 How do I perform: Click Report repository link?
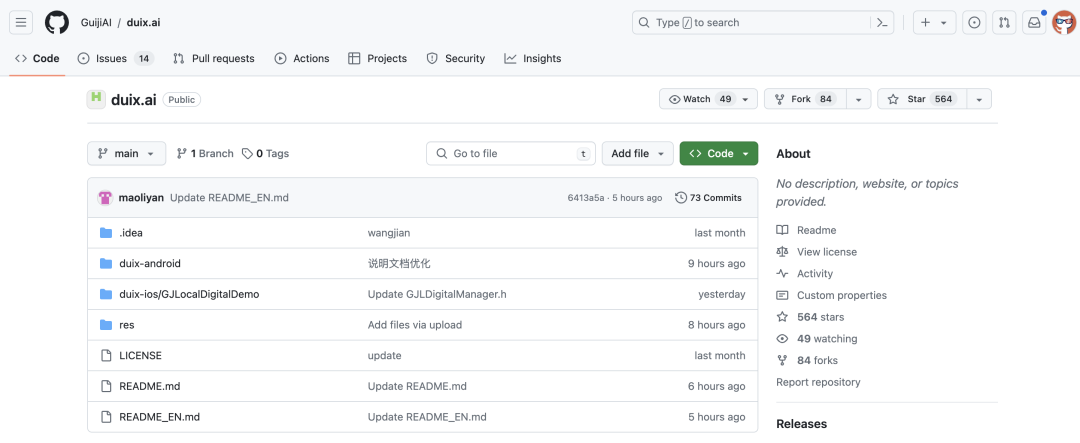[x=818, y=382]
